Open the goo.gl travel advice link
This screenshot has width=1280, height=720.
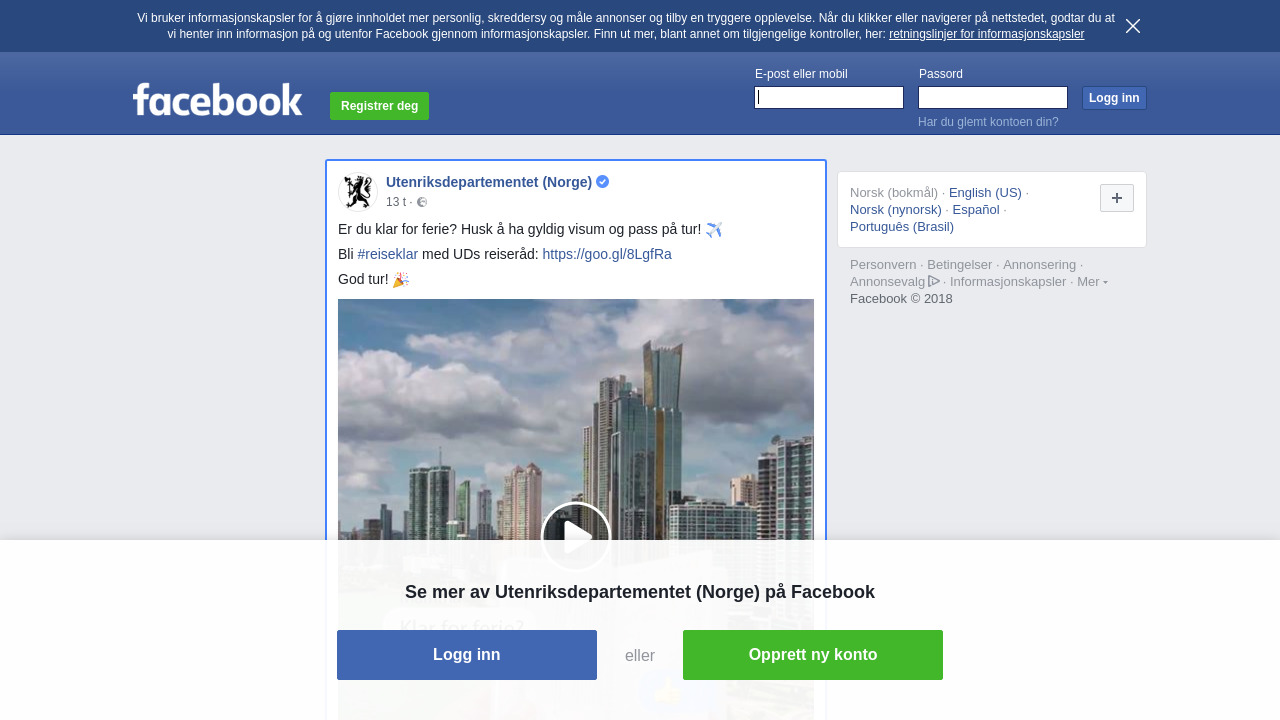click(x=607, y=254)
